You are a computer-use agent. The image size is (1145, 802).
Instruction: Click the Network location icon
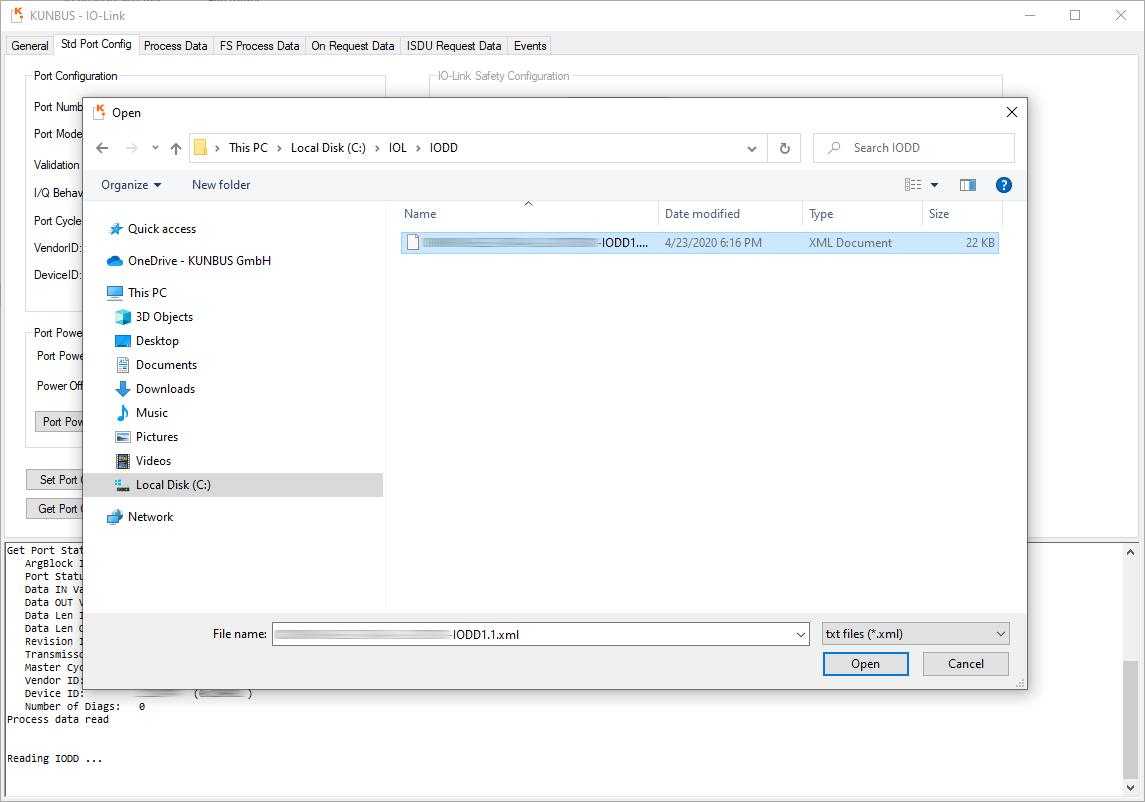coord(115,517)
